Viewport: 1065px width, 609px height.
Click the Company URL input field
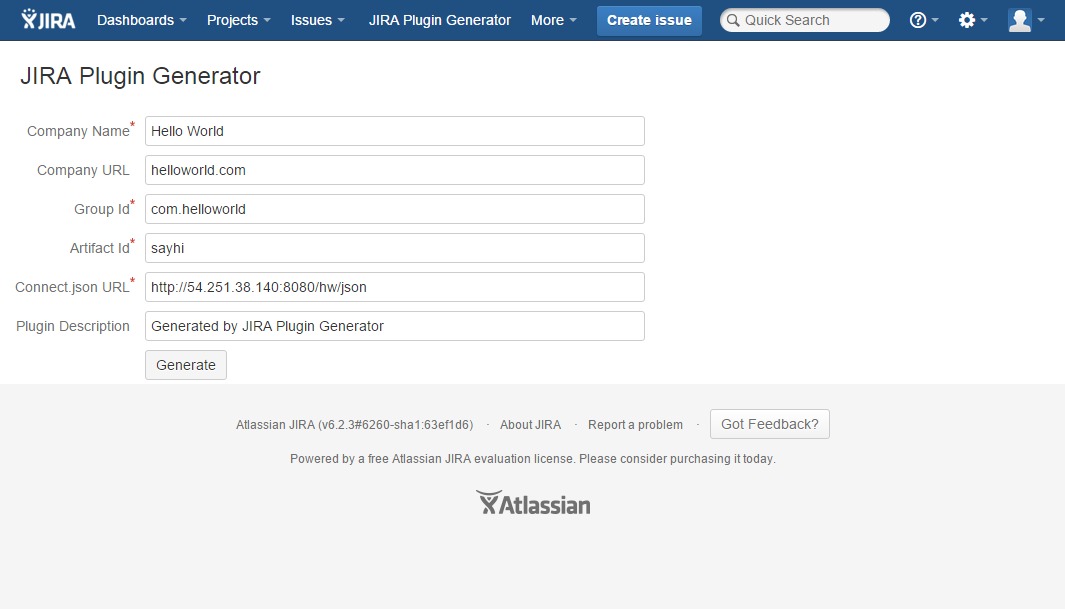pos(395,170)
